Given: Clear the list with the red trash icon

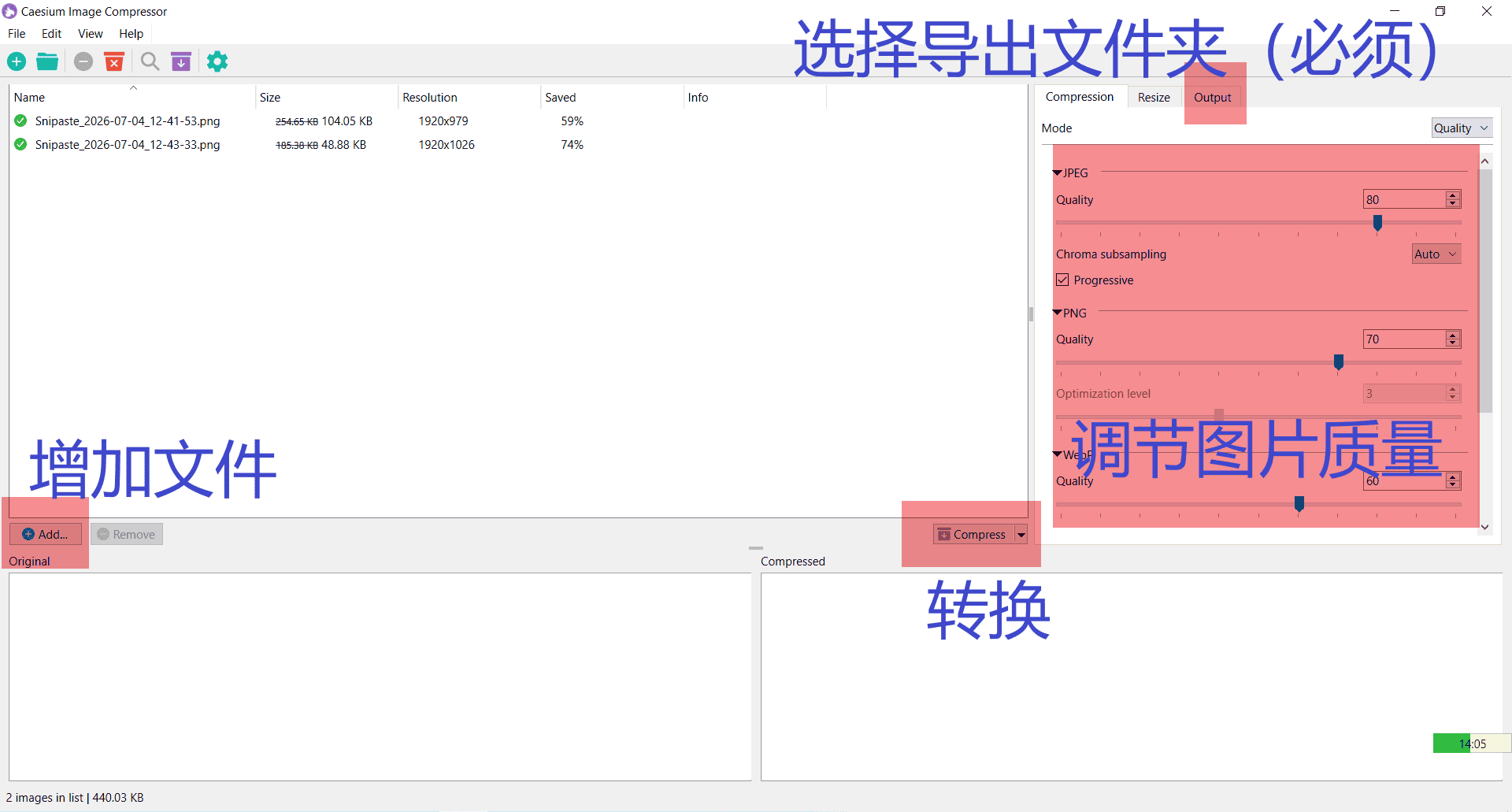Looking at the screenshot, I should tap(114, 61).
